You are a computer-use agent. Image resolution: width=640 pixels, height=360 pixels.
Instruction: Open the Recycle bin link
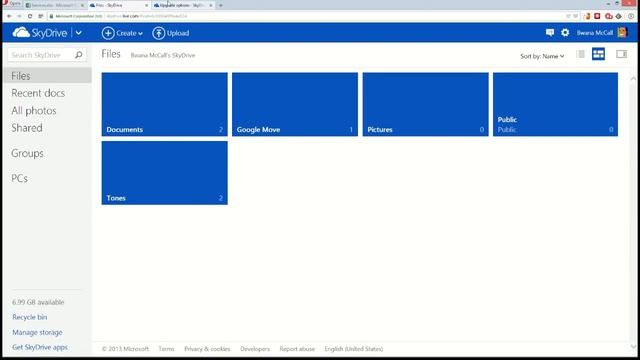(29, 317)
